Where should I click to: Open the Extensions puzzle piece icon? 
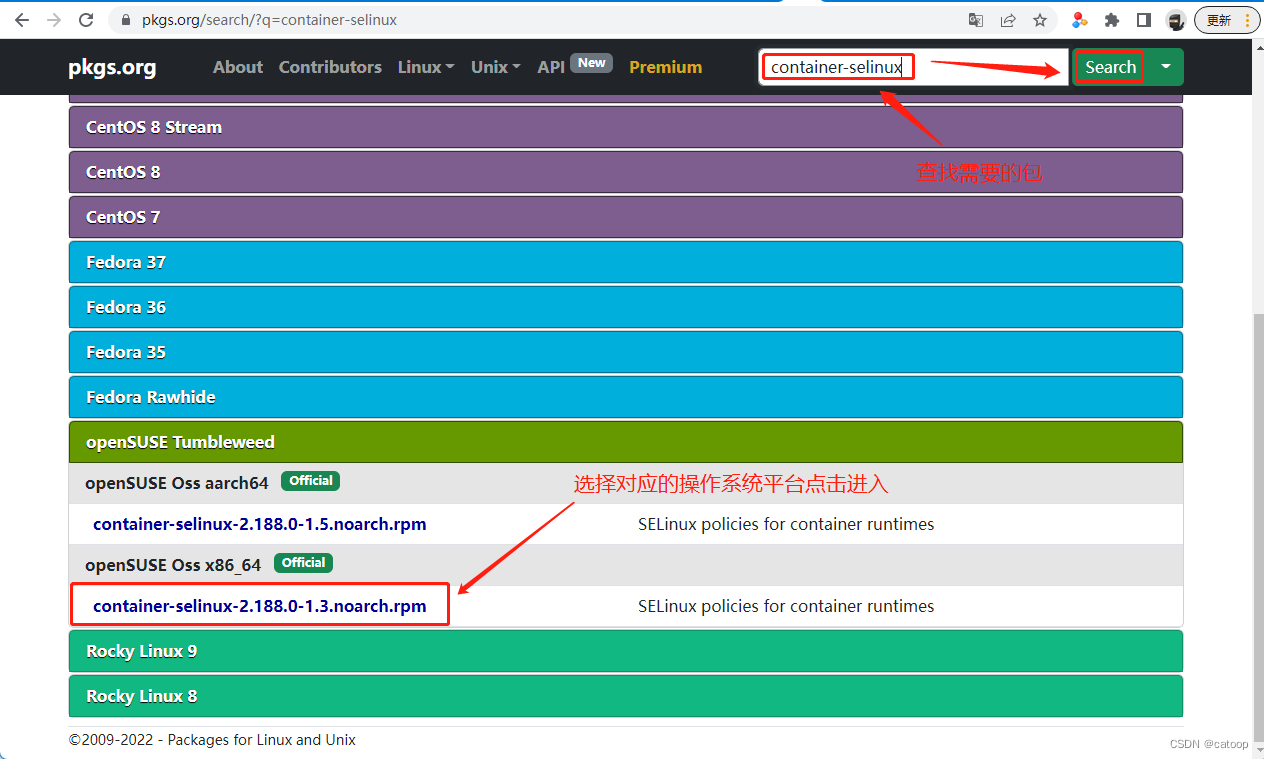[x=1111, y=19]
